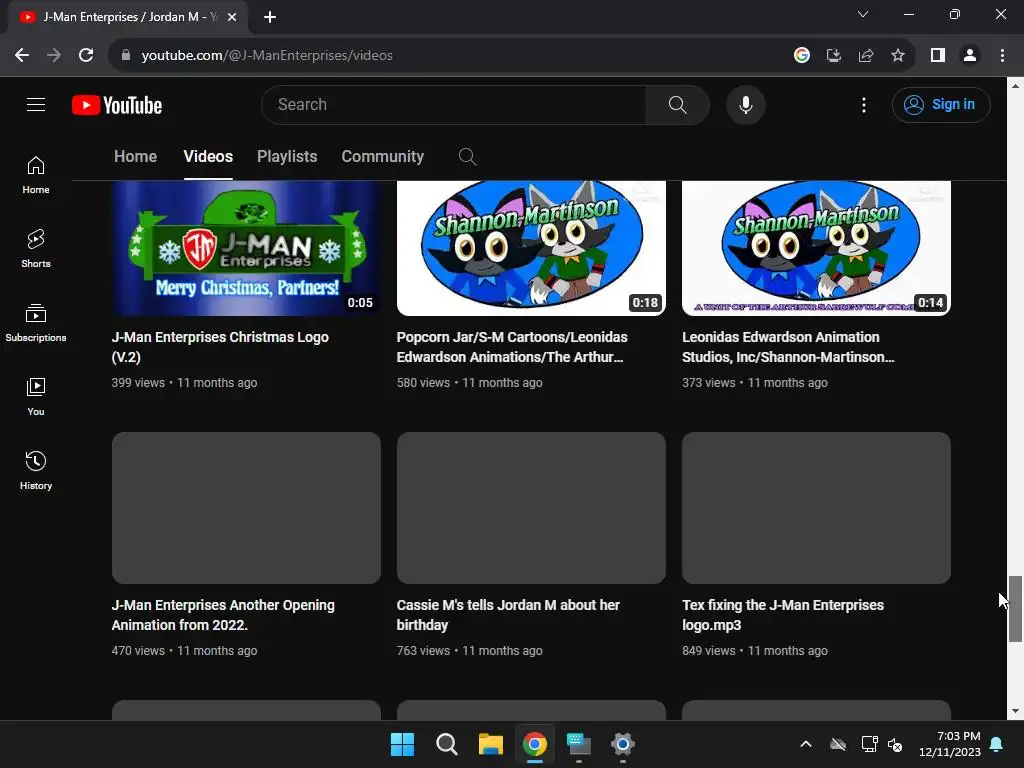
Task: Open Windows taskbar search
Action: (447, 744)
